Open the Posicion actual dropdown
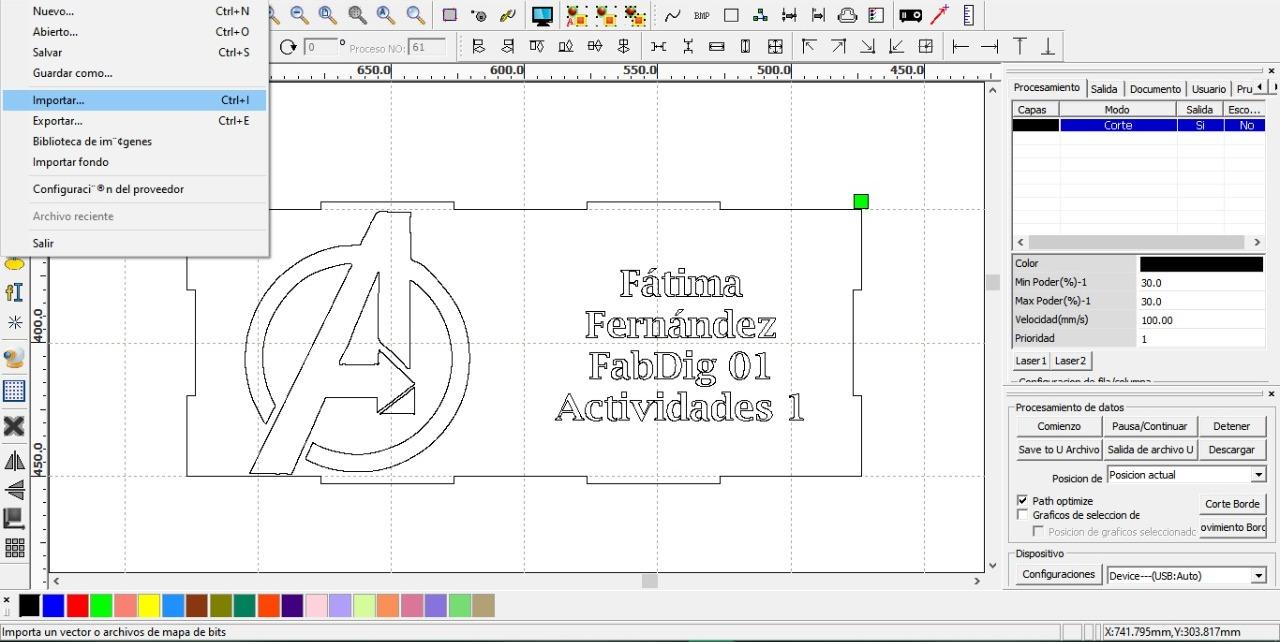The width and height of the screenshot is (1280, 642). coord(1187,475)
